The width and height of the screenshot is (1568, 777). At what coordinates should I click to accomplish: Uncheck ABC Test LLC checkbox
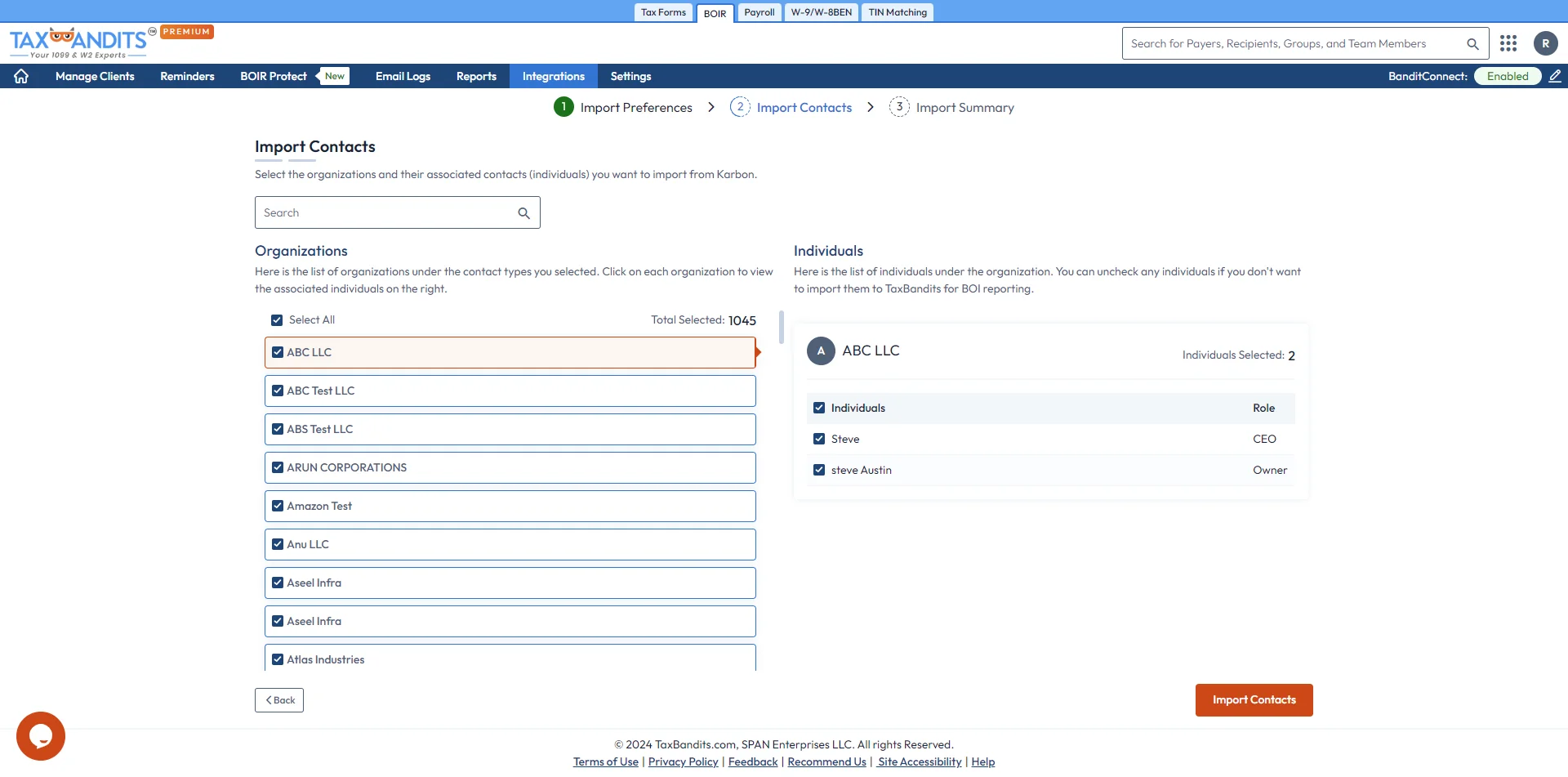[278, 391]
